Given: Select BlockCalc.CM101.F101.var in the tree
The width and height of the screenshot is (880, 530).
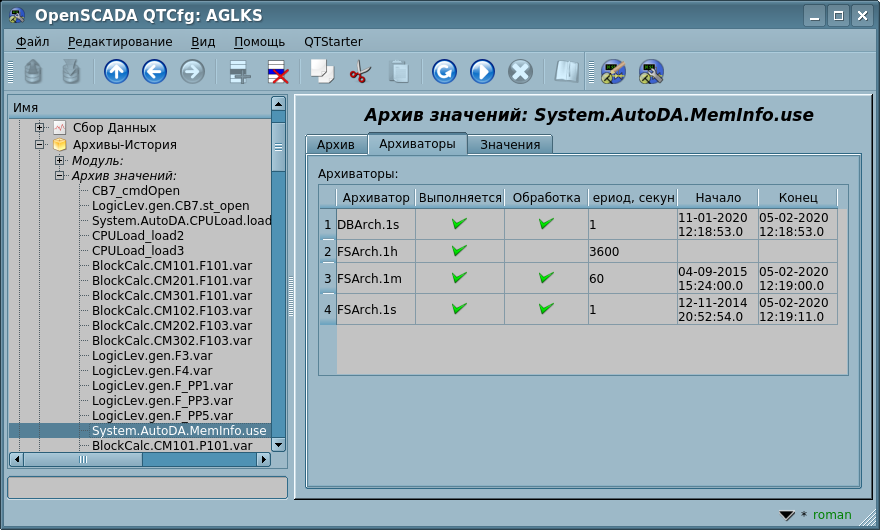Looking at the screenshot, I should tap(171, 266).
